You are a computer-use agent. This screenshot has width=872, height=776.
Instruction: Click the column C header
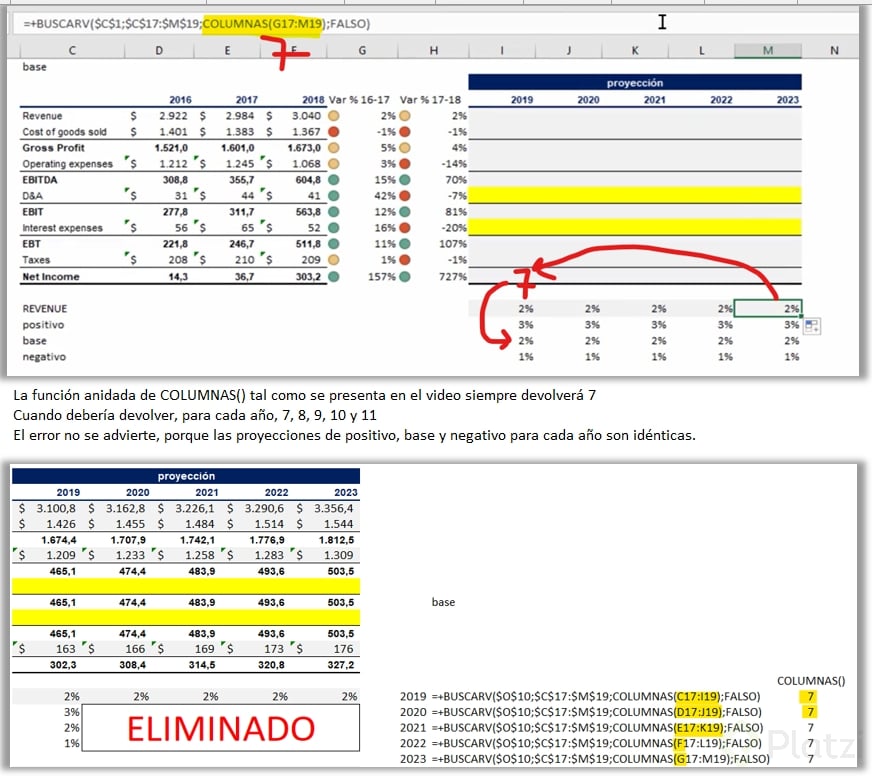[72, 49]
